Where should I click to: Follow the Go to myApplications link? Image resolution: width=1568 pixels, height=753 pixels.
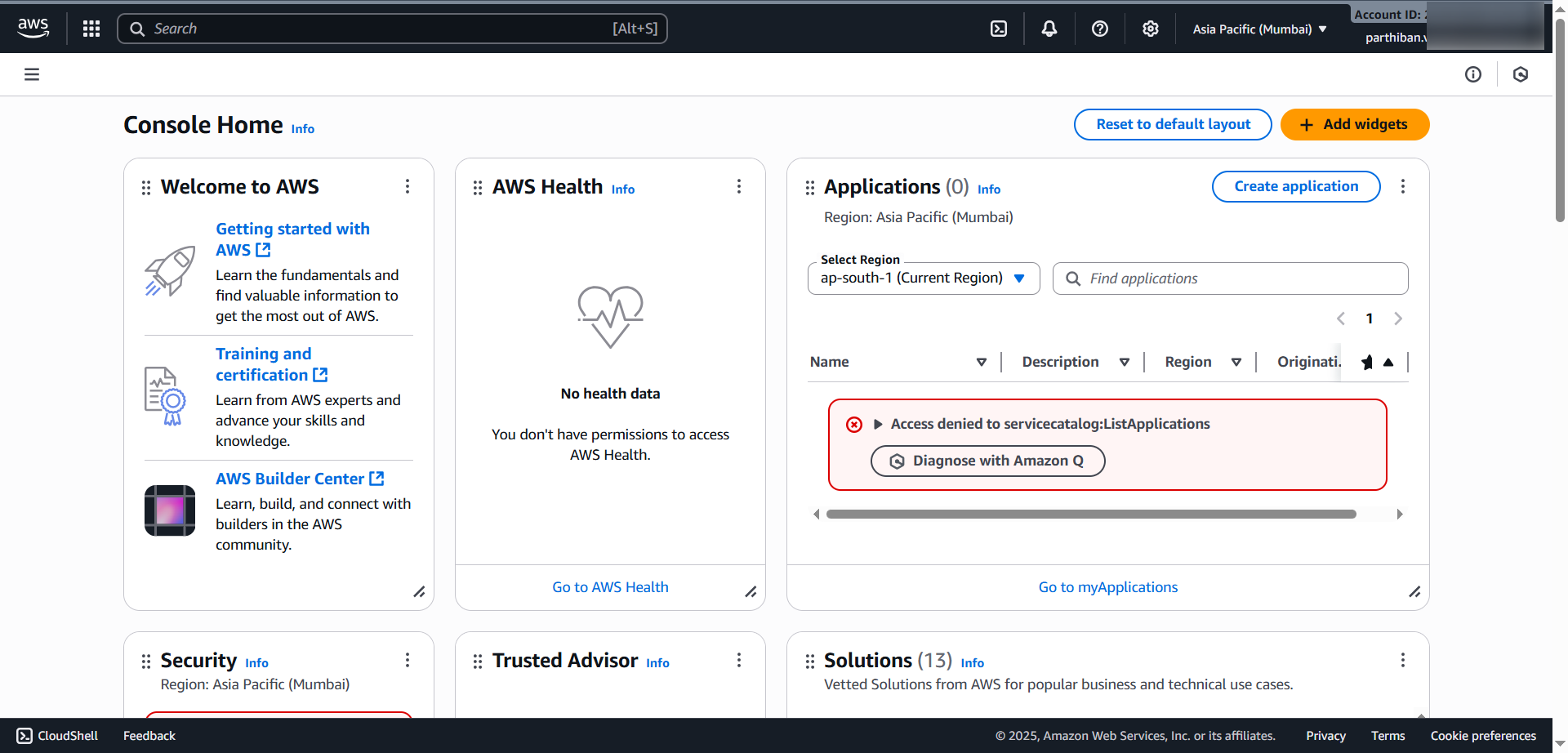tap(1107, 586)
